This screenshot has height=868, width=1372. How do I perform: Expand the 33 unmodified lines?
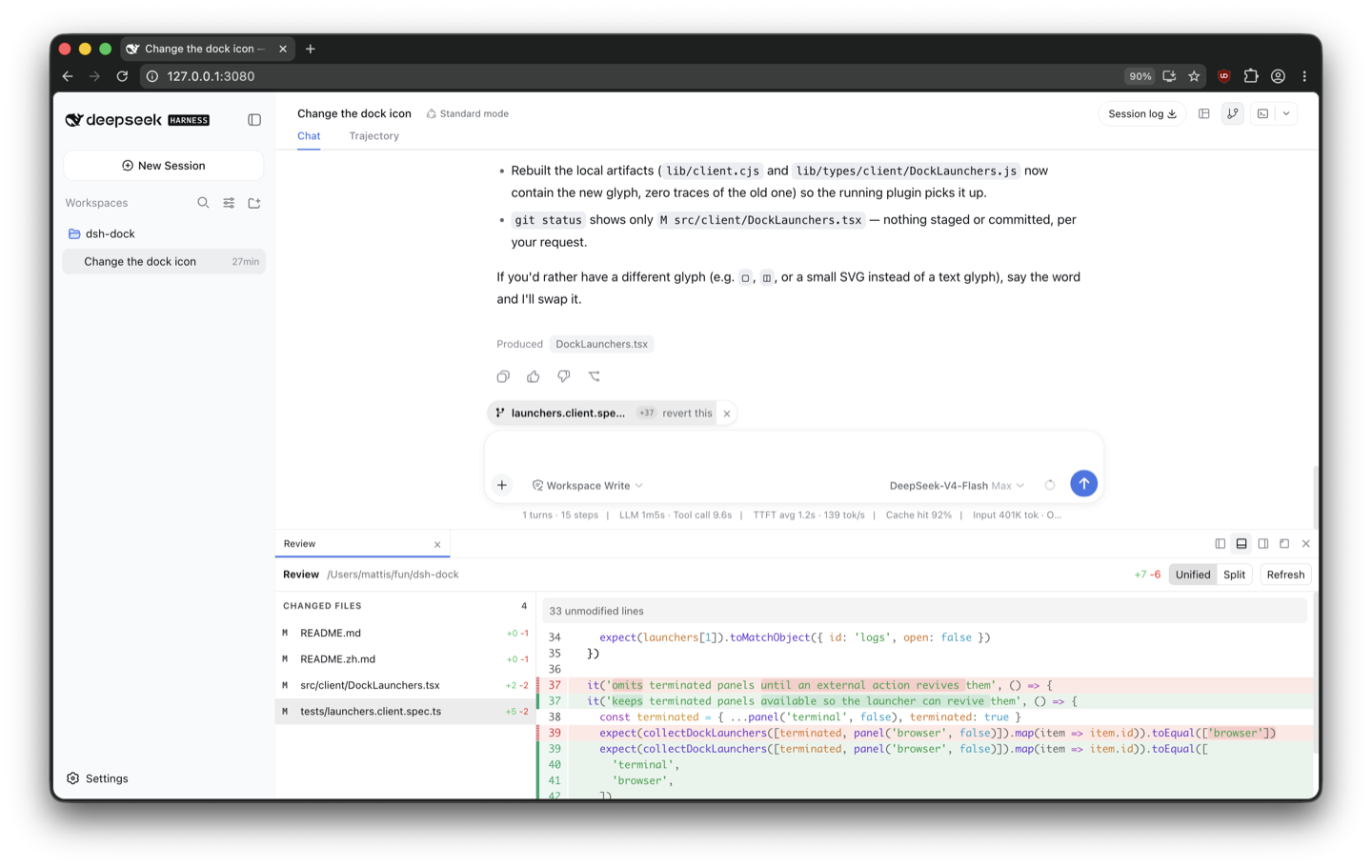click(x=924, y=612)
